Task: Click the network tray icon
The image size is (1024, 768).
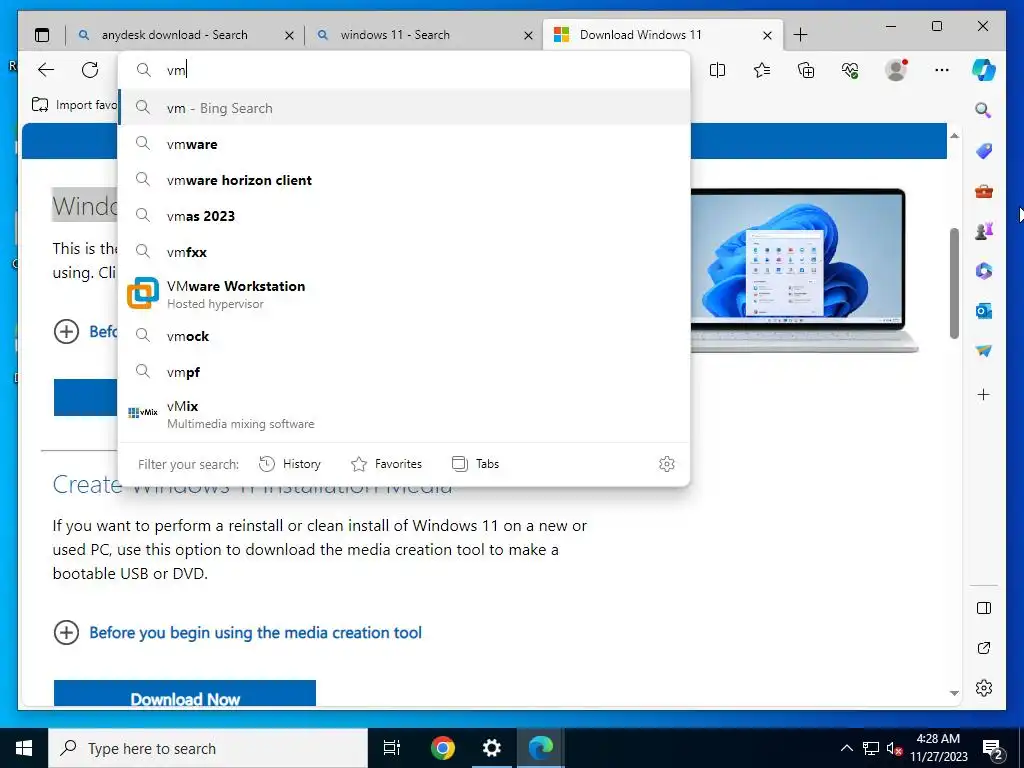Action: tap(871, 748)
